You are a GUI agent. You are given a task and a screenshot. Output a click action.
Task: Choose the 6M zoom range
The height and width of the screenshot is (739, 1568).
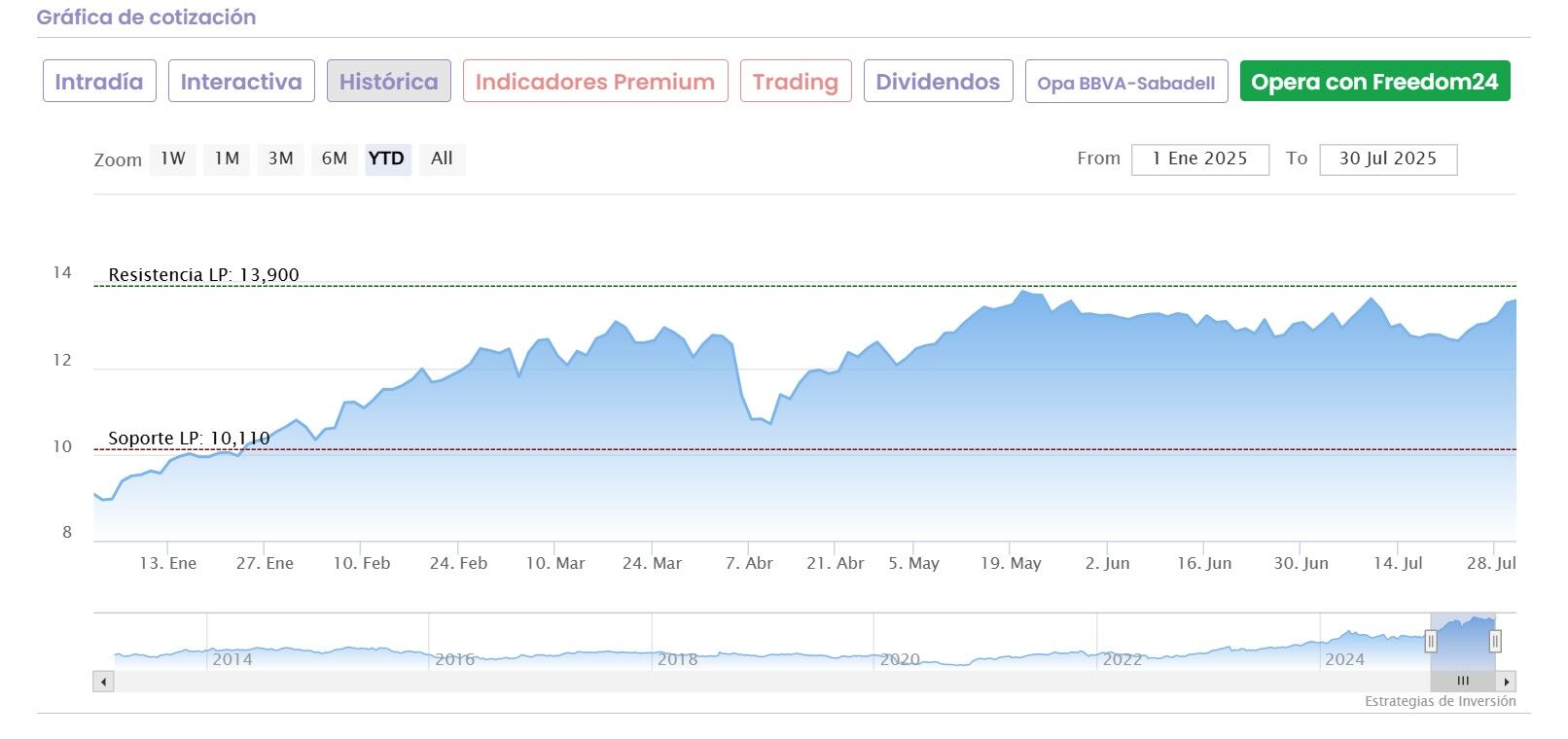click(334, 158)
